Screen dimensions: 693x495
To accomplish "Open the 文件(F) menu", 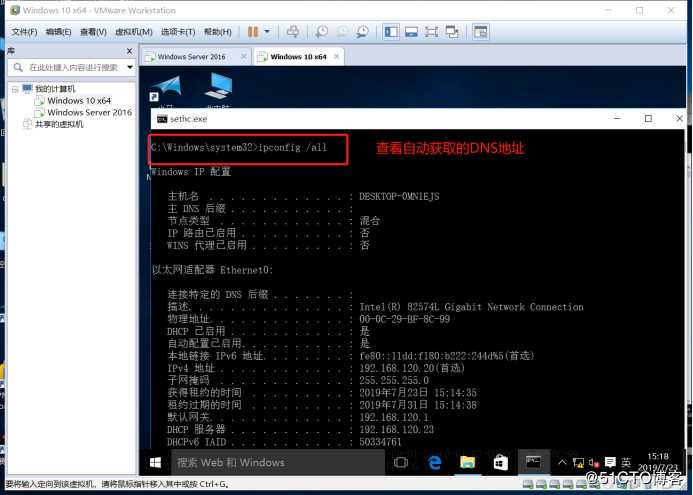I will (24, 32).
